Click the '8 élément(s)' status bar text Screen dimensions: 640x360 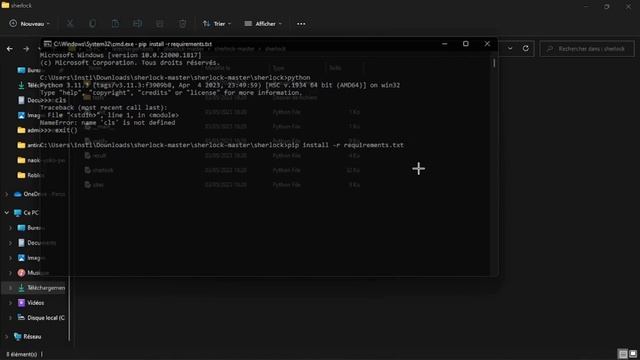(x=21, y=354)
